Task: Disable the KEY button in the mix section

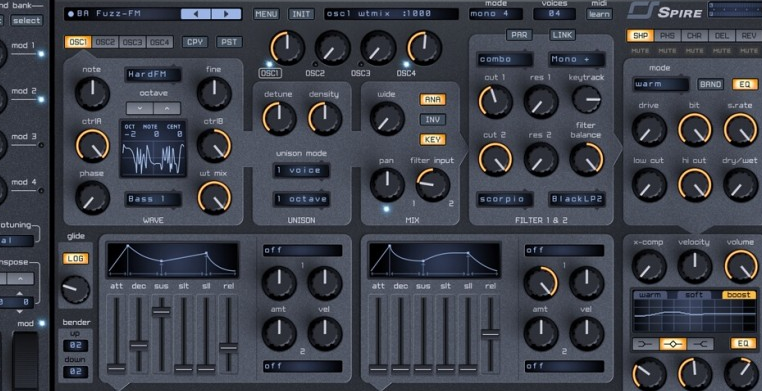Action: [x=433, y=140]
